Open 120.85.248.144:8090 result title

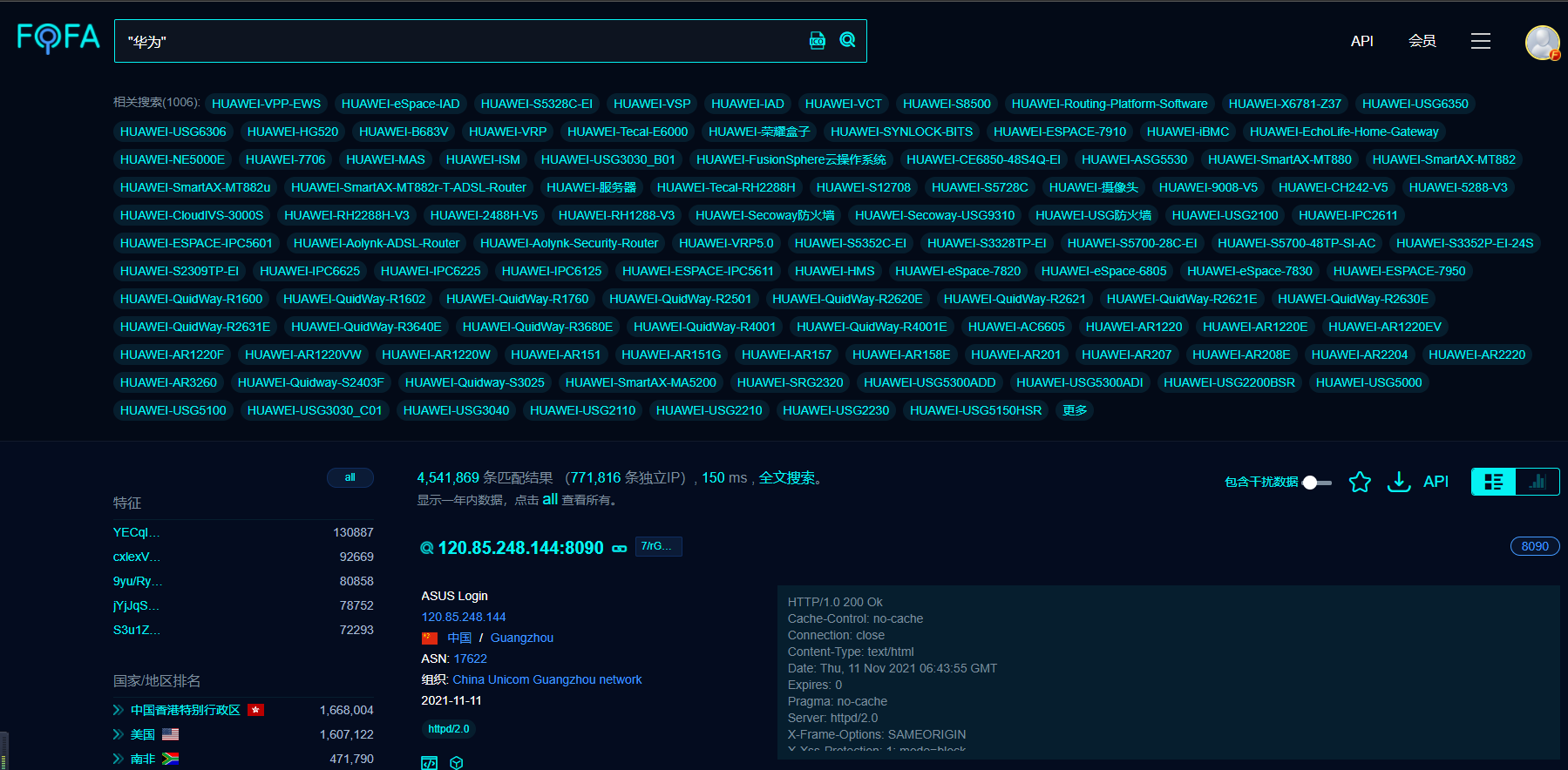tap(520, 548)
